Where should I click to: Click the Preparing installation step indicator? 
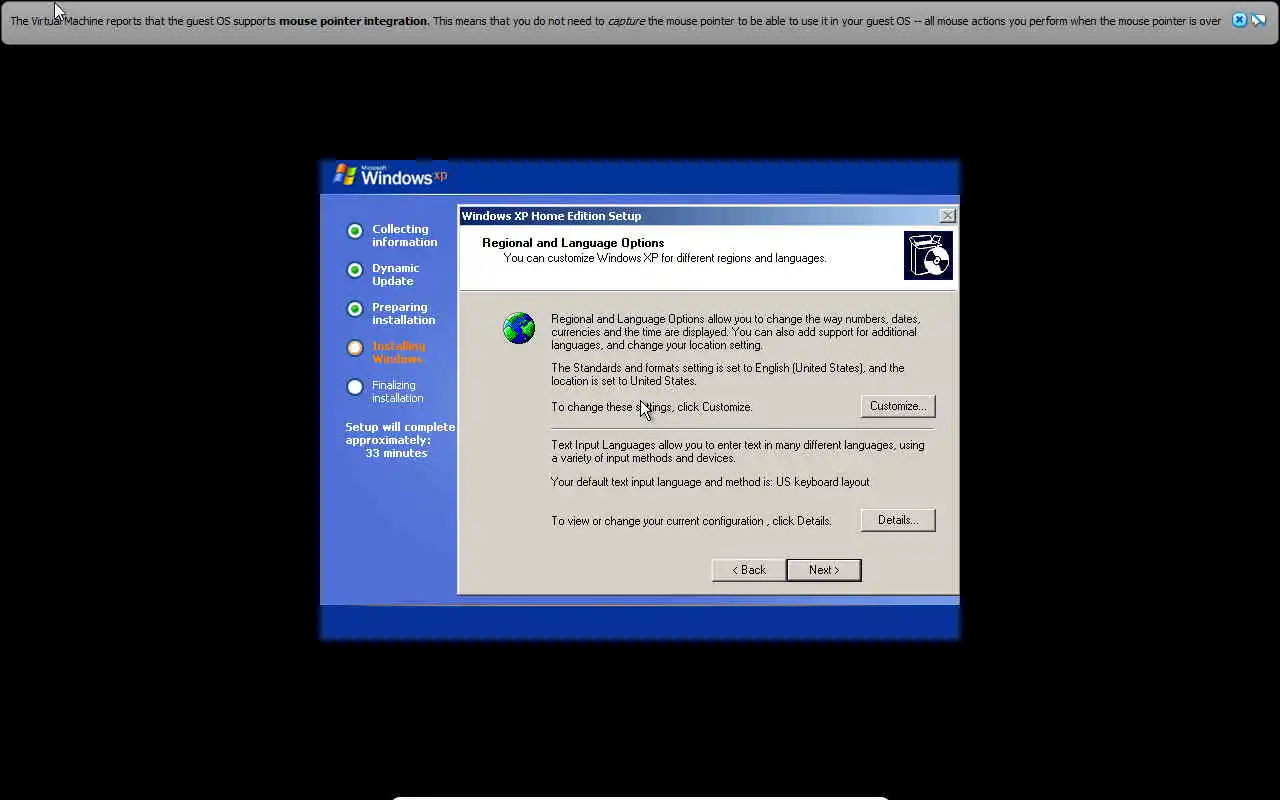(354, 309)
